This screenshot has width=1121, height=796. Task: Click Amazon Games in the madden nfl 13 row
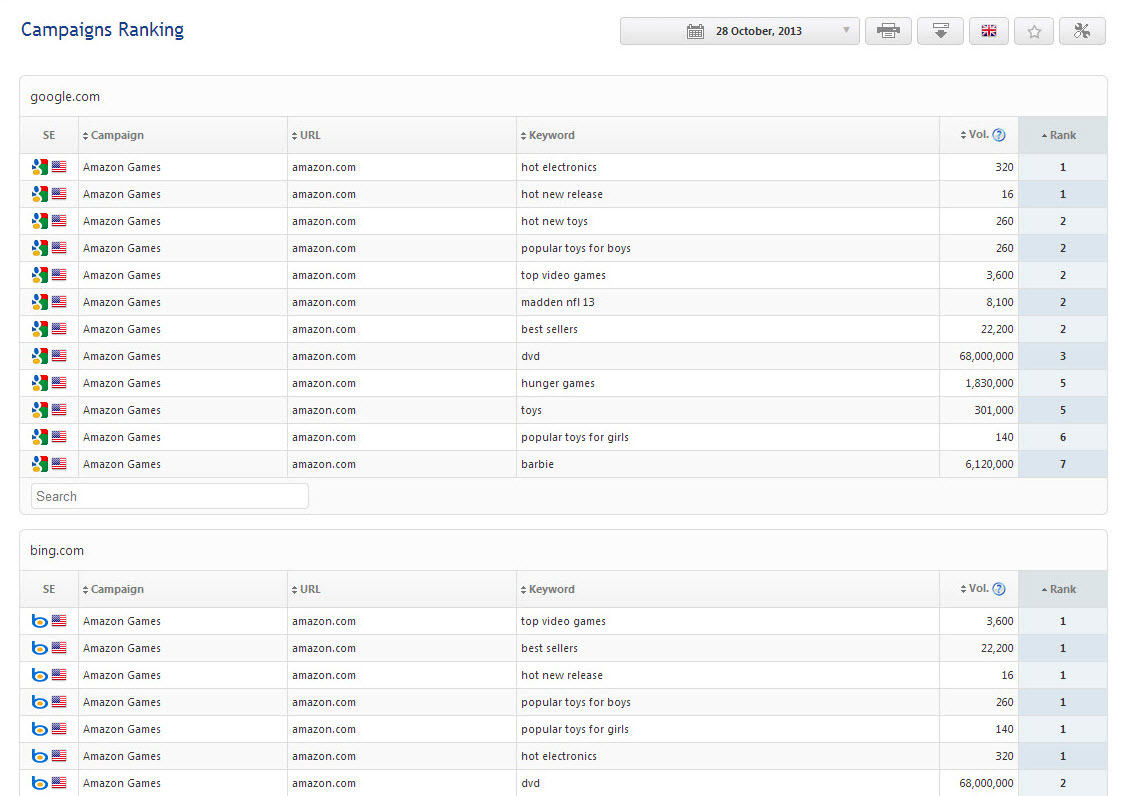[122, 302]
